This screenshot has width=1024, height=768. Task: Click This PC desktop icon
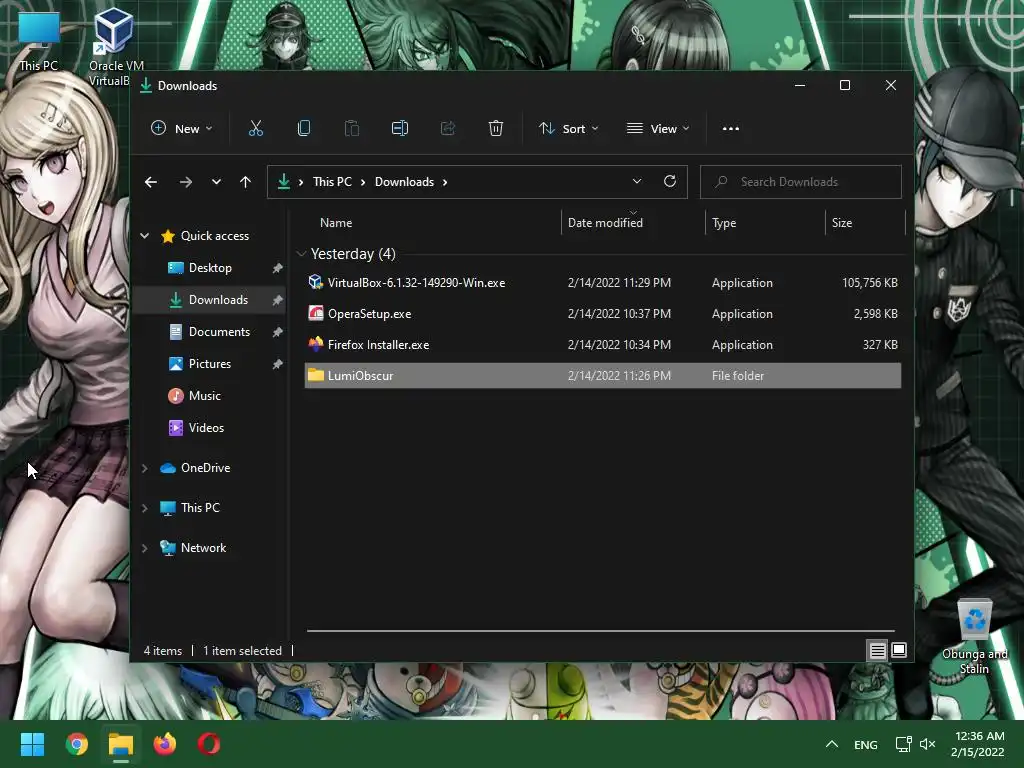click(x=39, y=41)
